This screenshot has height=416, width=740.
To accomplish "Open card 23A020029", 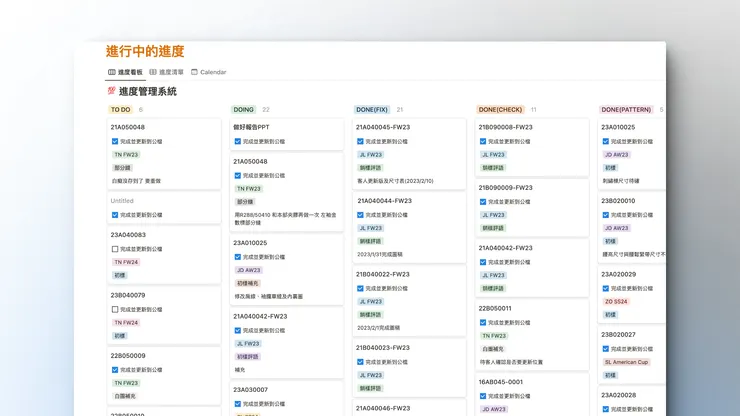I will click(x=632, y=295).
